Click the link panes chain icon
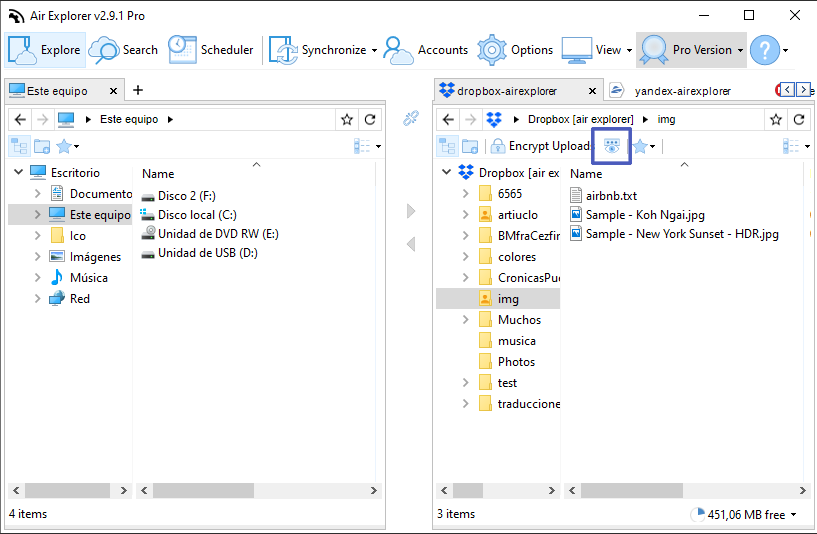Screen dimensions: 817x534 click(x=411, y=118)
